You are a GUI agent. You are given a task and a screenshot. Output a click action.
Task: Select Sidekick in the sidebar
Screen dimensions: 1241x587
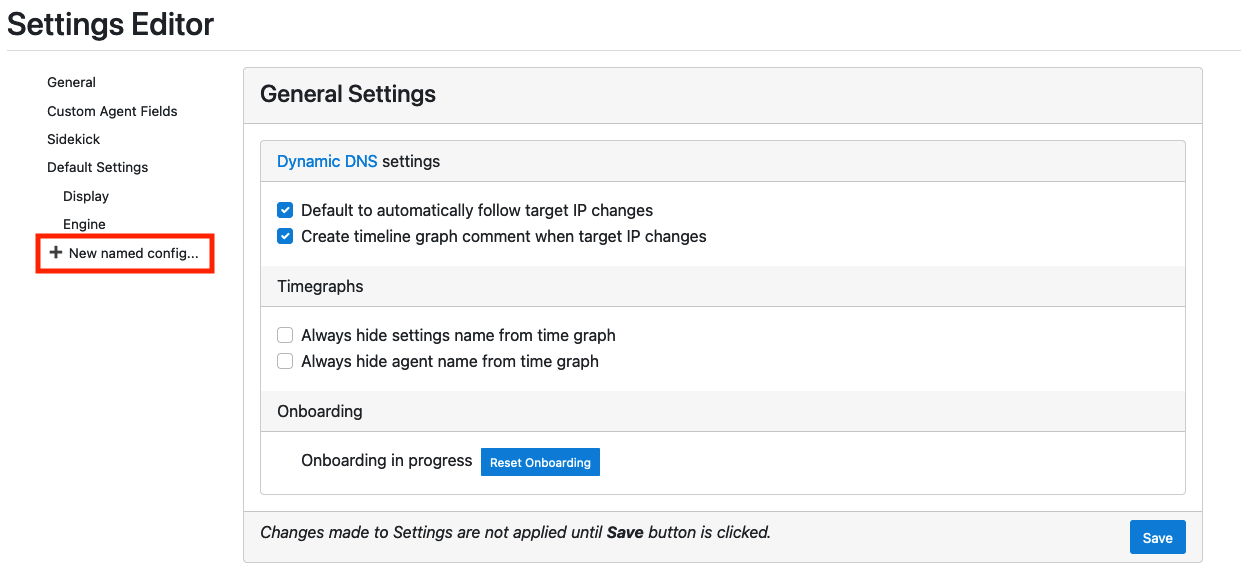click(73, 139)
